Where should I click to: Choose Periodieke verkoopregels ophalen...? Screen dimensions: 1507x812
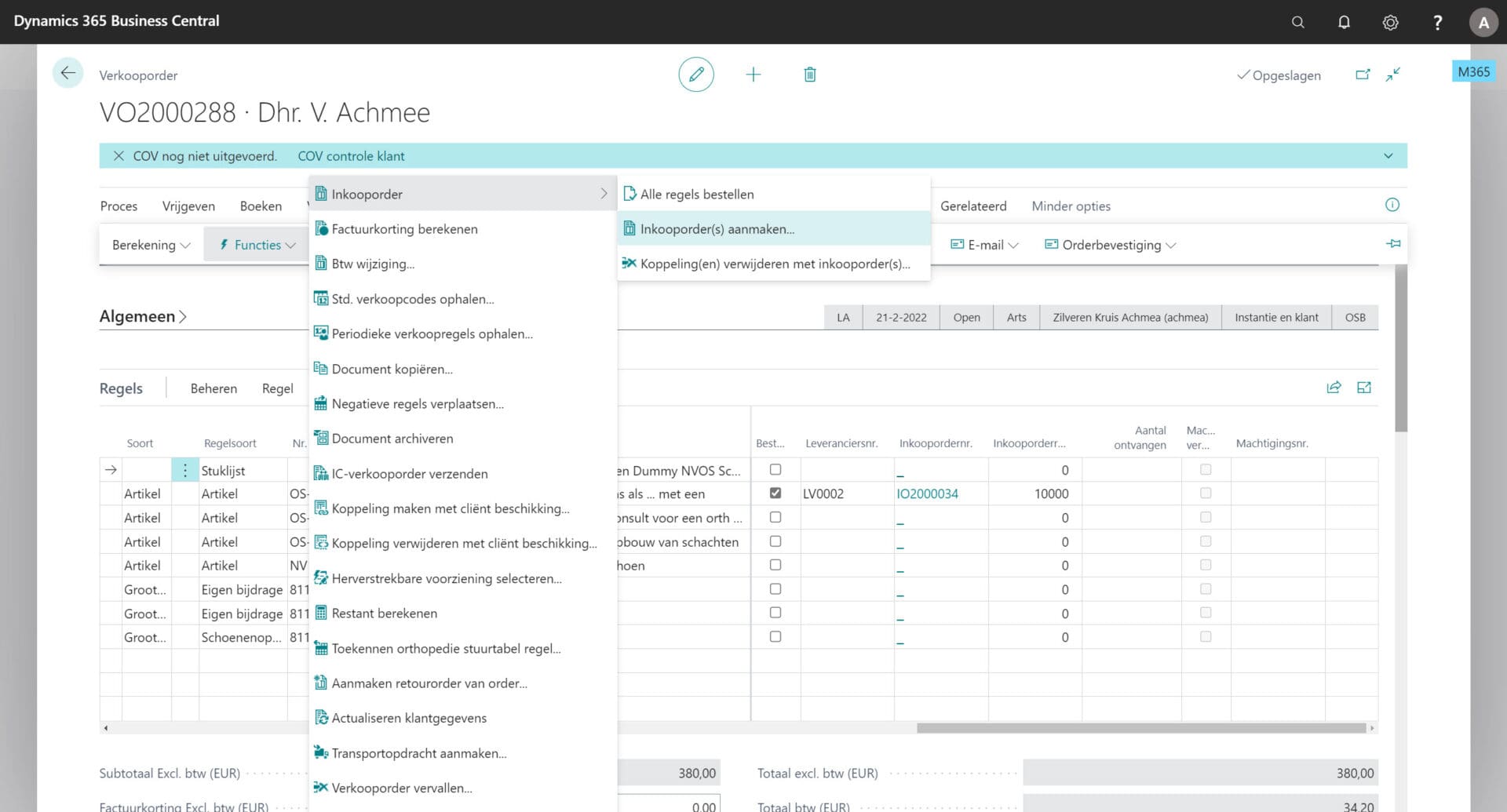click(x=463, y=333)
